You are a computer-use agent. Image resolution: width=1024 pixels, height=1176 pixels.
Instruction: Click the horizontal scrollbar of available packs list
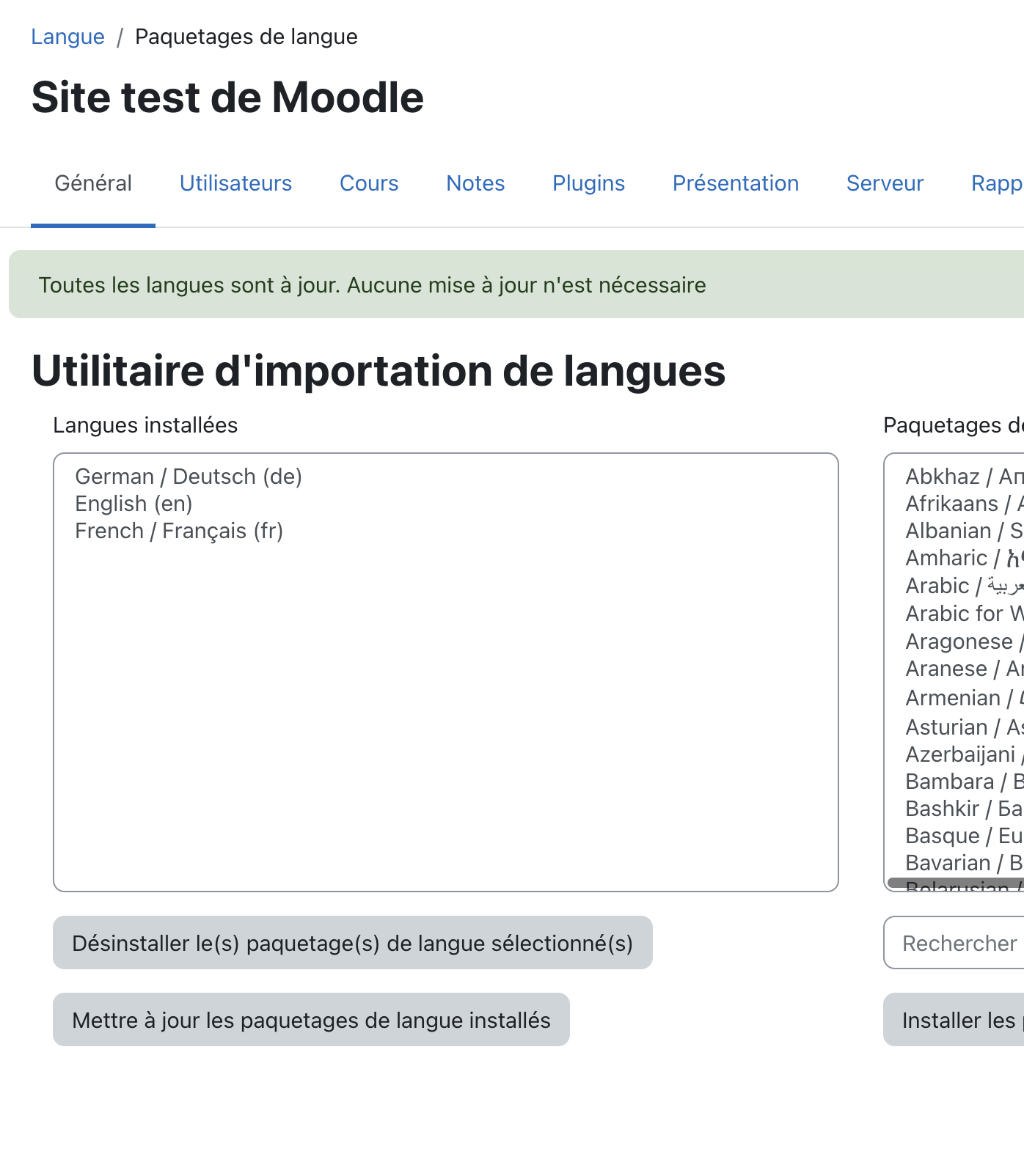click(956, 883)
